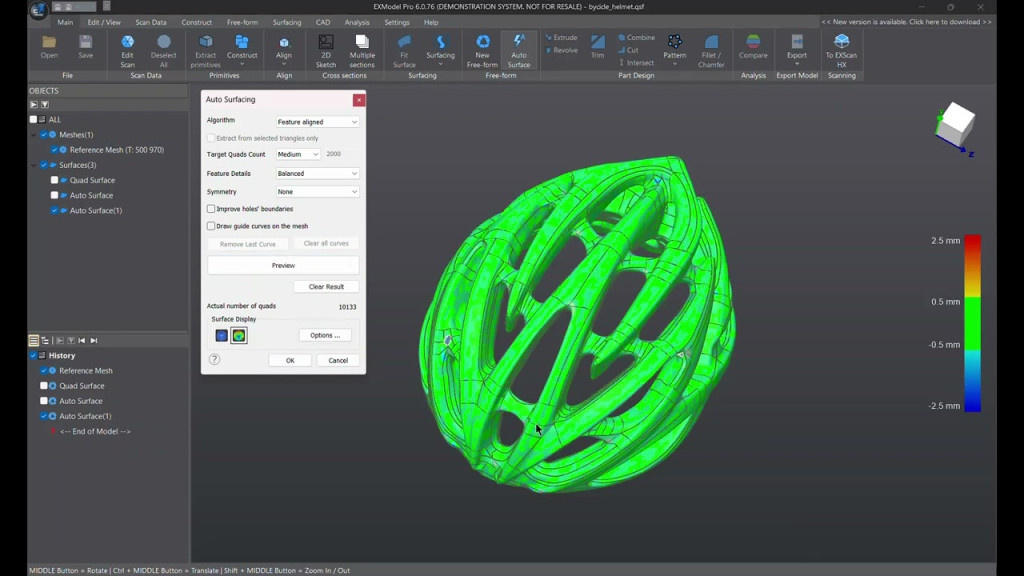Open the Algorithm dropdown
Viewport: 1024px width, 576px height.
(317, 122)
